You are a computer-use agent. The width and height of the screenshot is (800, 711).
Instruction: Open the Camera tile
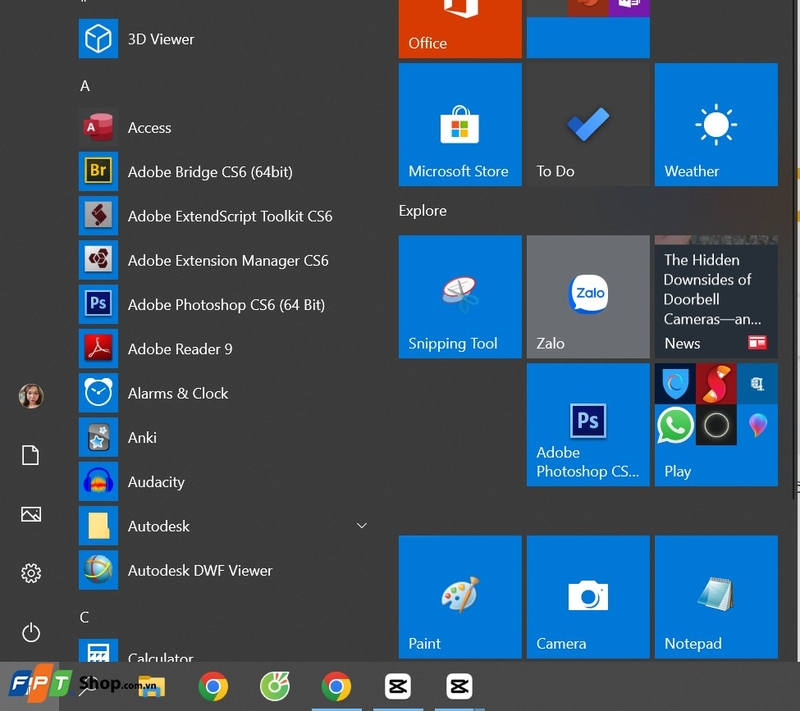pos(588,597)
